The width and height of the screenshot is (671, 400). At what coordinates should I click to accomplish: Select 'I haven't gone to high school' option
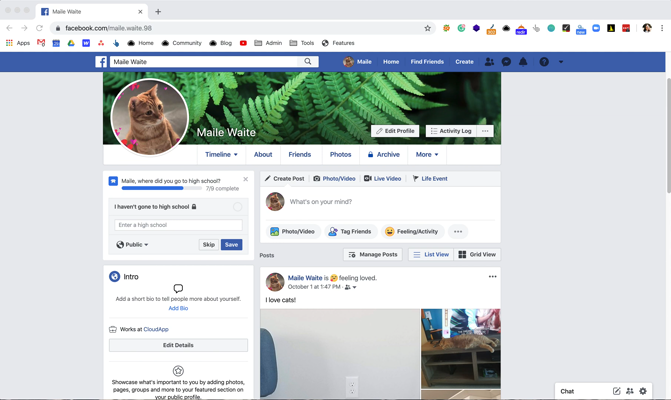237,207
